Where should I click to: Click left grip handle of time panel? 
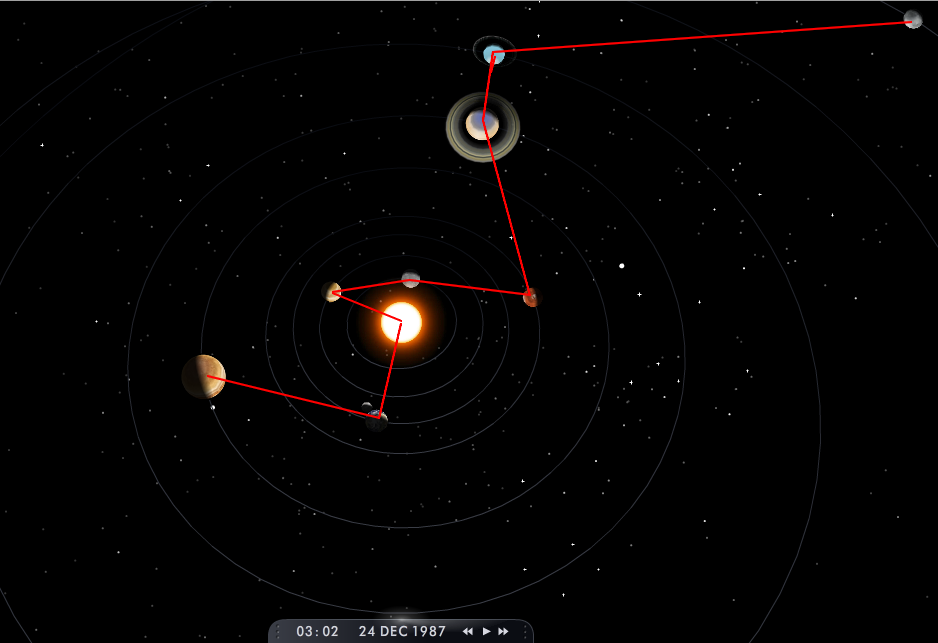coord(278,632)
